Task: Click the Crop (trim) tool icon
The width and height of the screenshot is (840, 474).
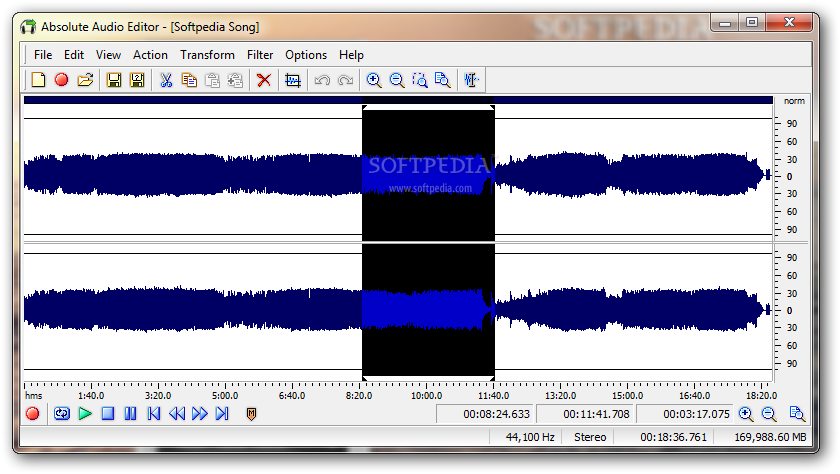Action: click(x=293, y=80)
